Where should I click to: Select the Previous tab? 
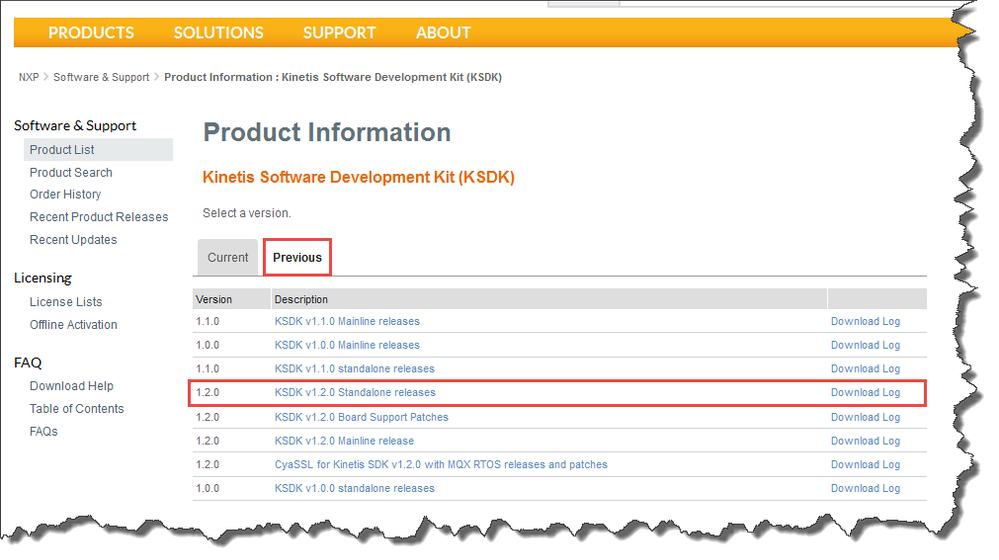coord(297,257)
